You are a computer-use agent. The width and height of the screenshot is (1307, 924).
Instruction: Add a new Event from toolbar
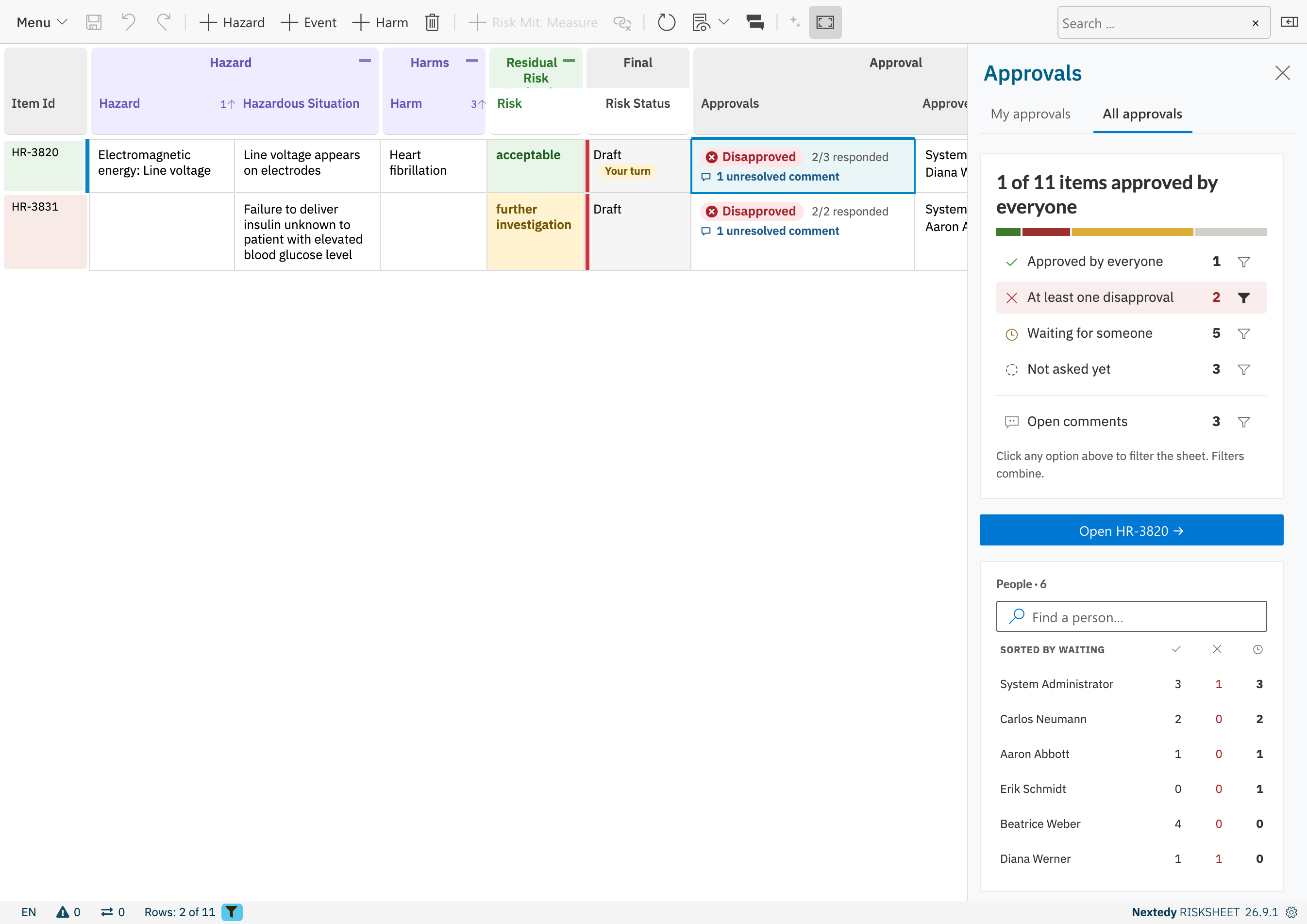tap(308, 23)
